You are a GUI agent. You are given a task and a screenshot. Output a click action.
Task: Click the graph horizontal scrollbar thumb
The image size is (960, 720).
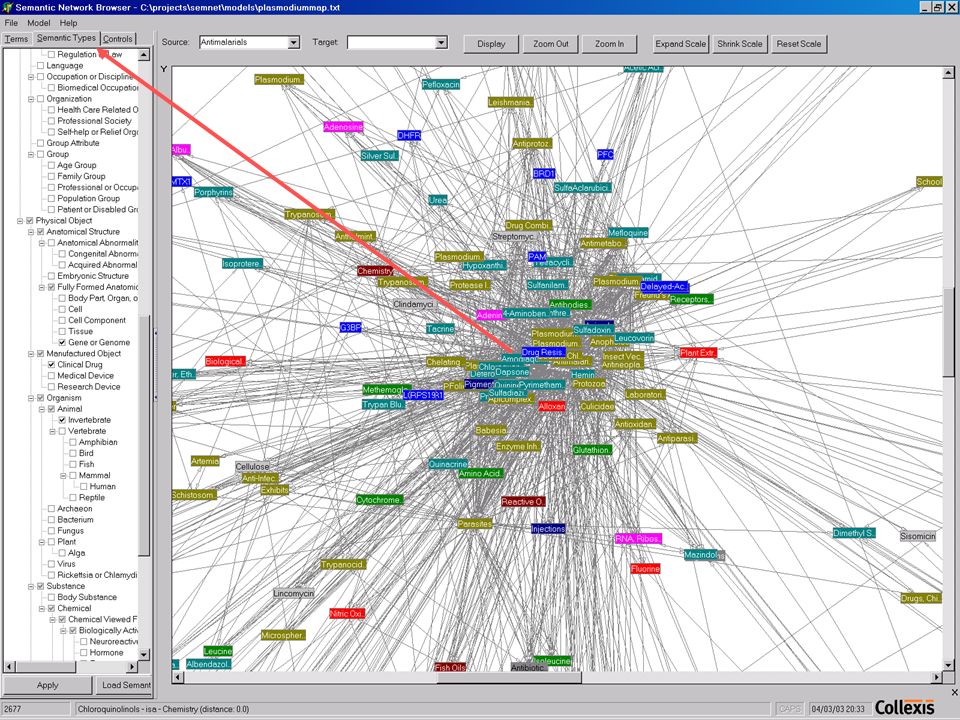pyautogui.click(x=509, y=677)
